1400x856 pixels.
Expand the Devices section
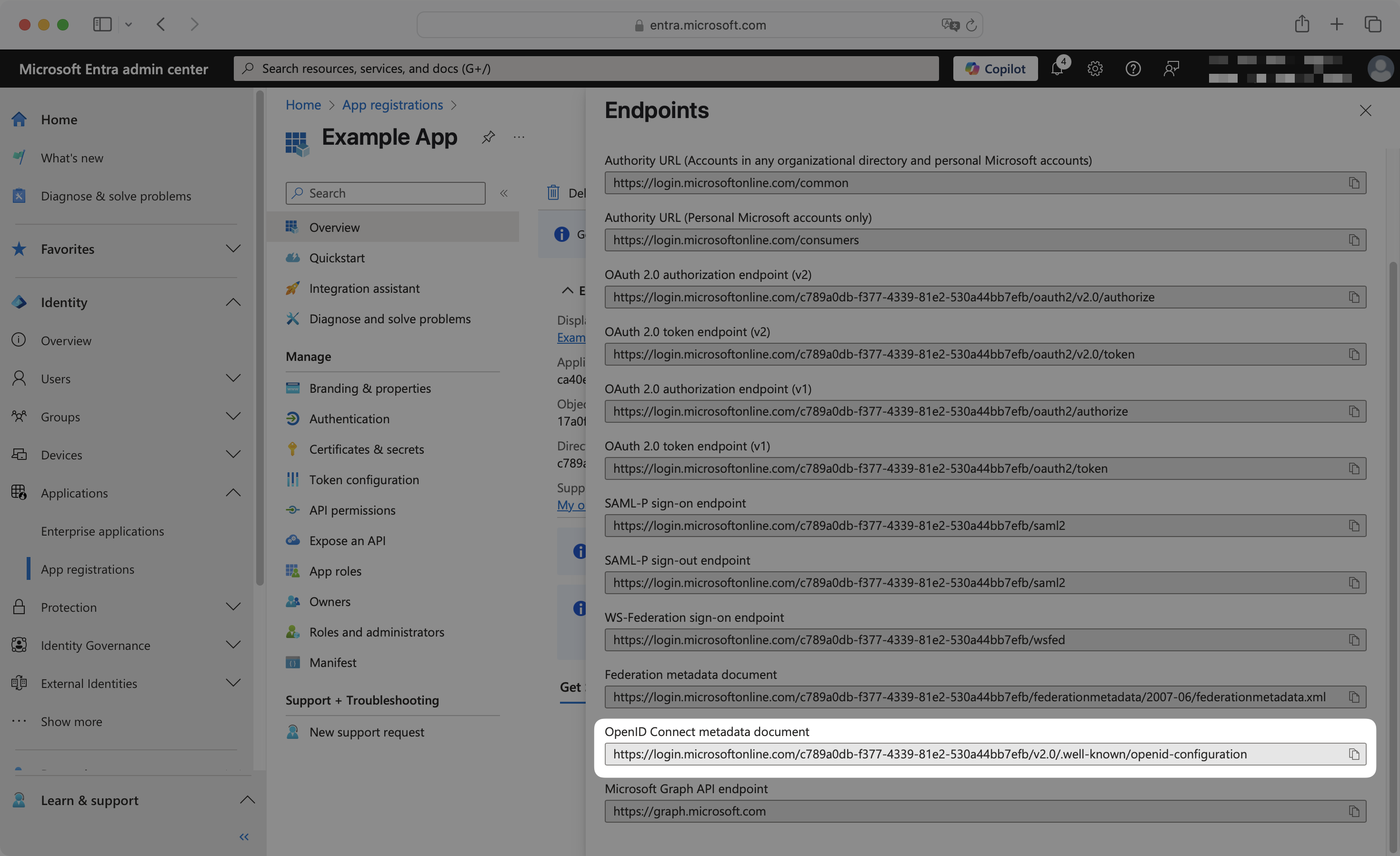[x=233, y=454]
